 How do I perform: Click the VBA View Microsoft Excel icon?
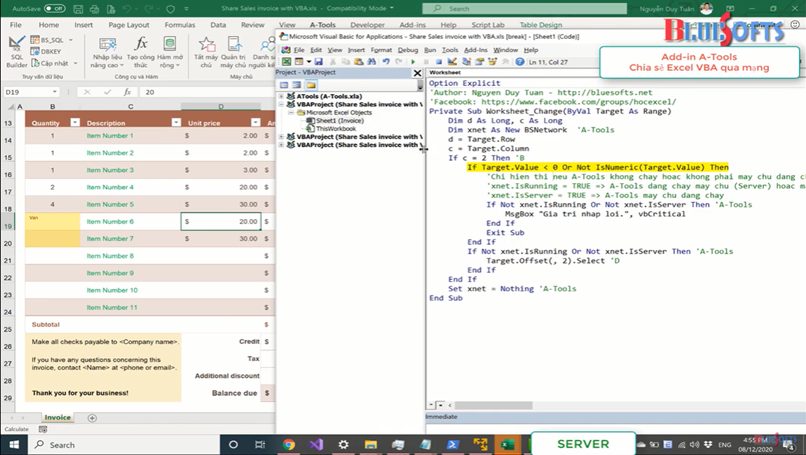[286, 62]
